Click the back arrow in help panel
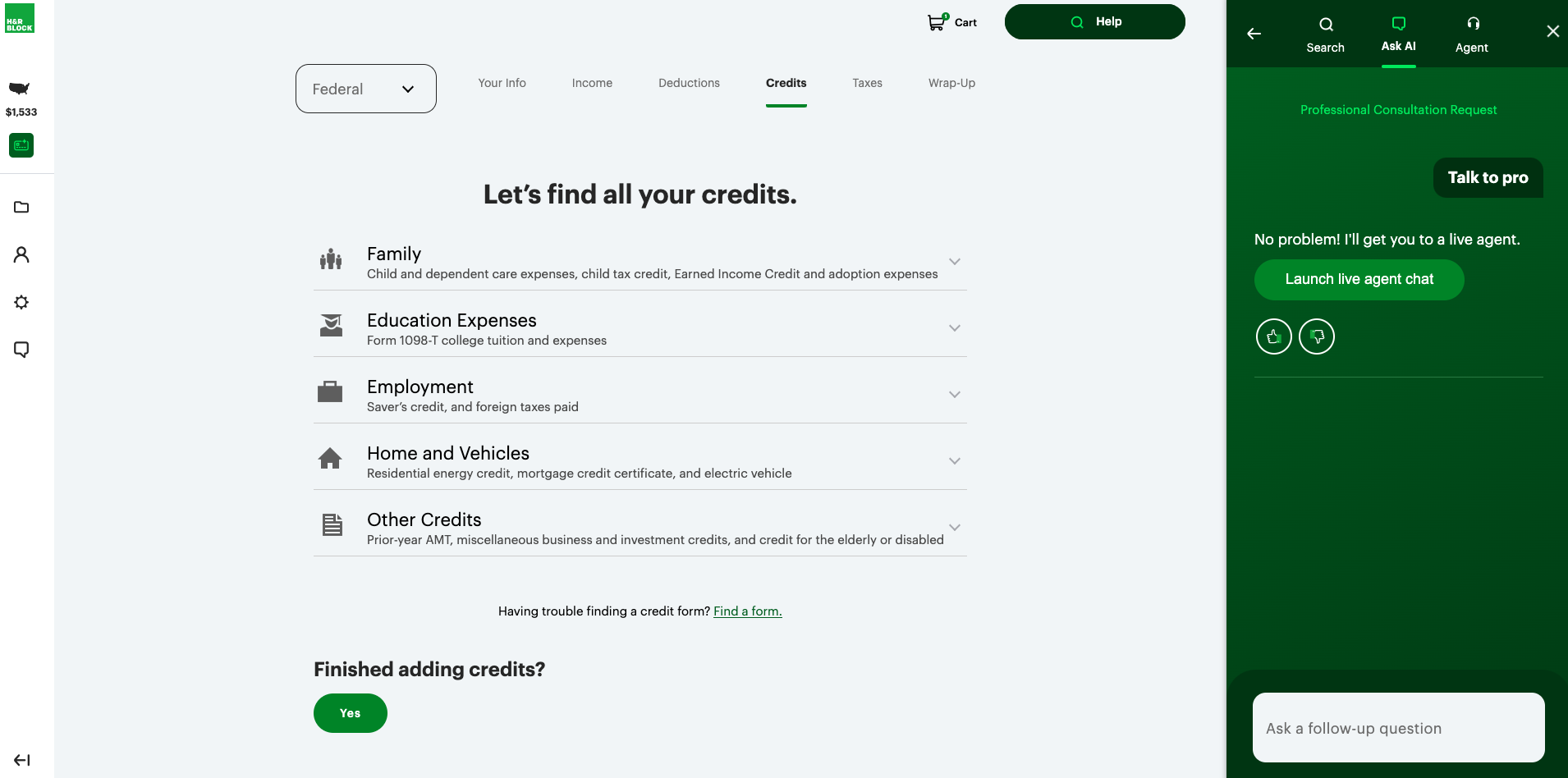The width and height of the screenshot is (1568, 778). pyautogui.click(x=1254, y=34)
